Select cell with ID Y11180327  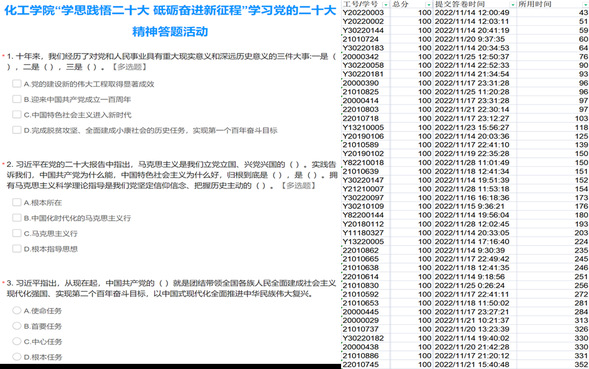pos(365,233)
